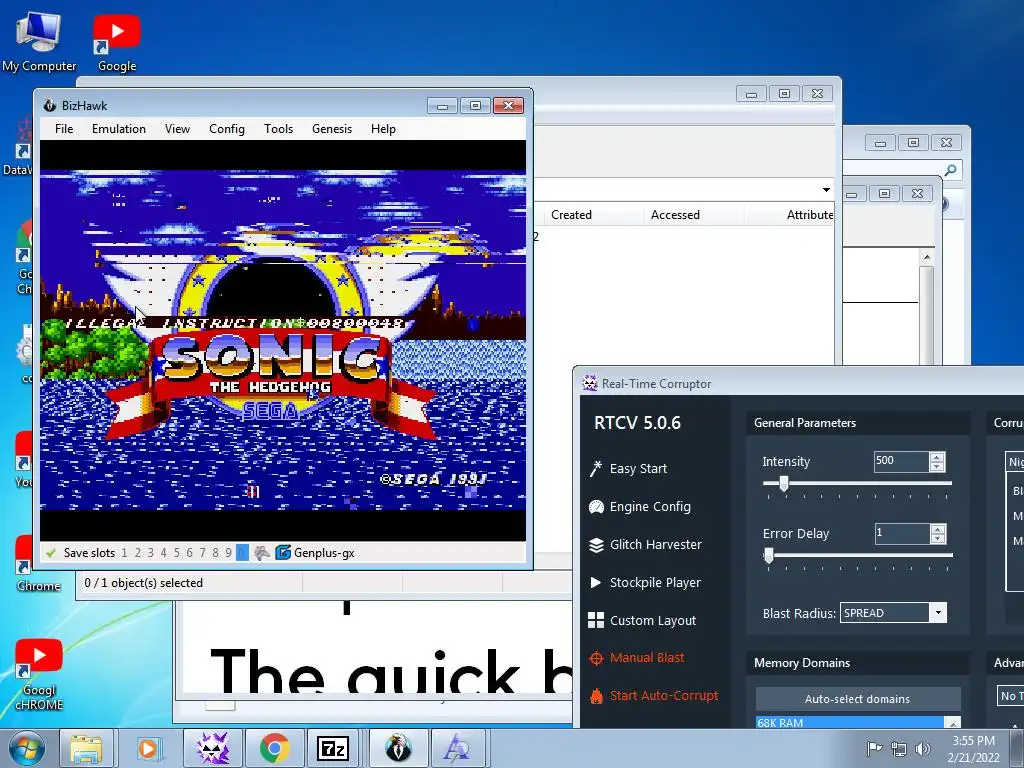Open Google Chrome from the taskbar
1024x768 pixels.
click(x=274, y=748)
